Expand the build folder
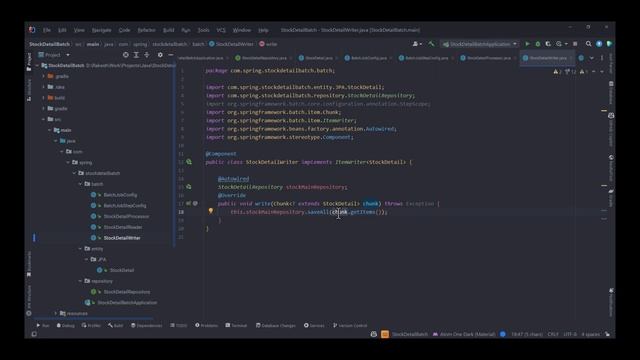Image resolution: width=640 pixels, height=360 pixels. (x=44, y=98)
